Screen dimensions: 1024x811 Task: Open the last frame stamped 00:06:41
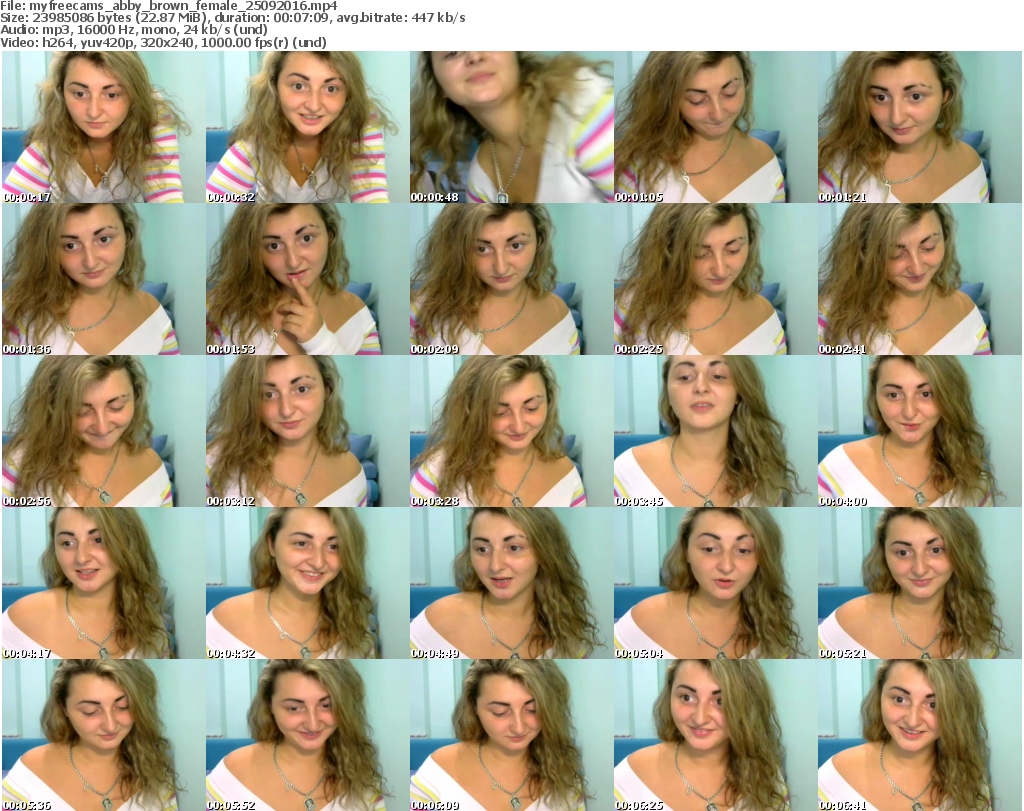tap(920, 735)
